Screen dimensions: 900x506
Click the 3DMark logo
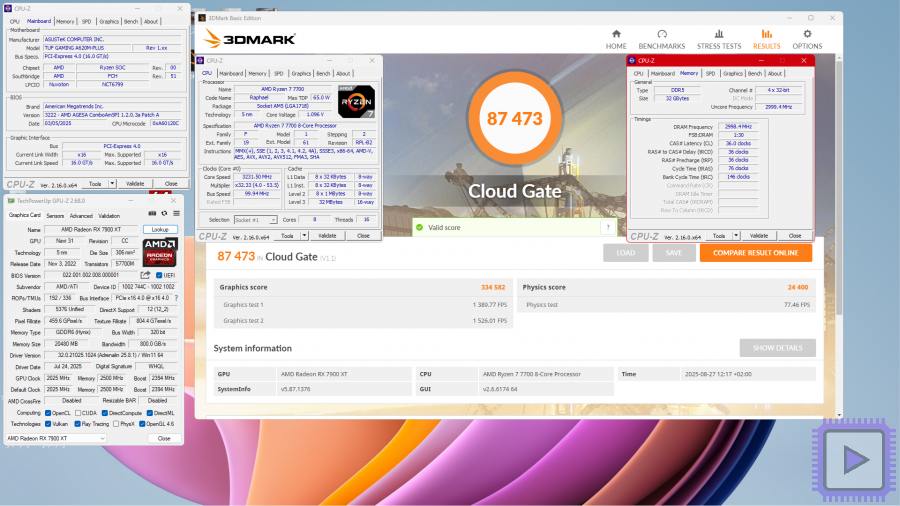pyautogui.click(x=250, y=39)
